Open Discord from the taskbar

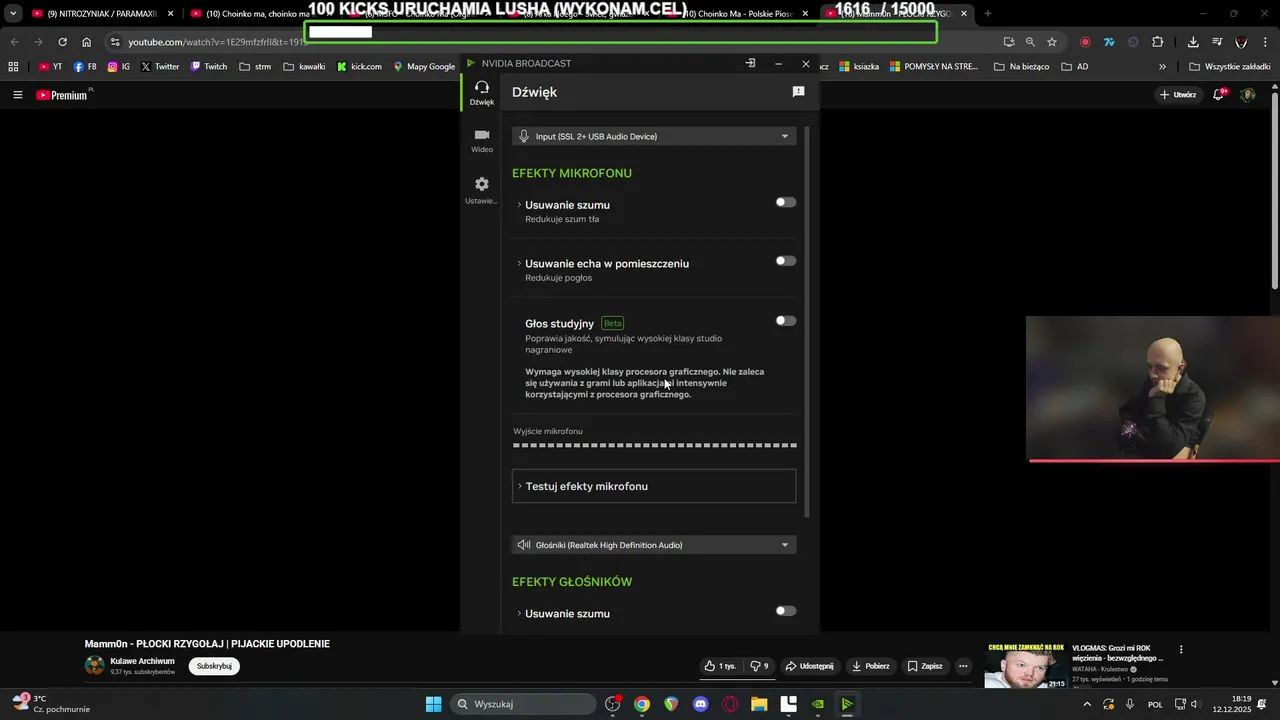click(701, 704)
